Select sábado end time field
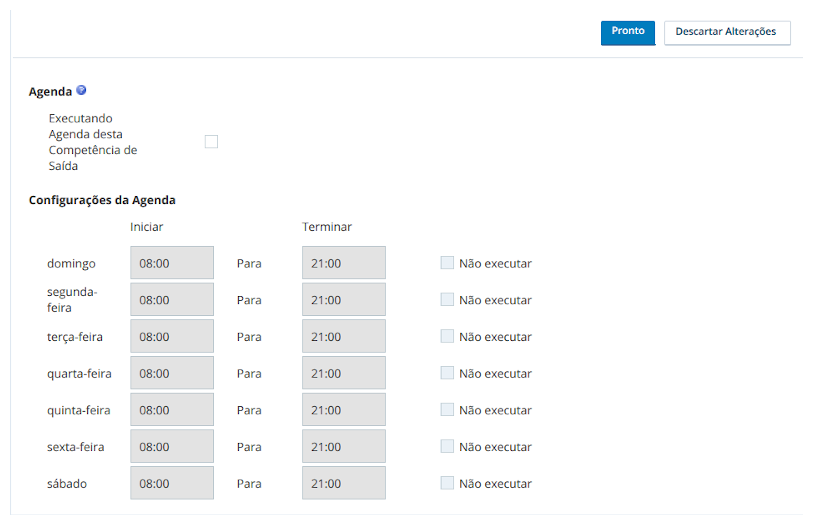The height and width of the screenshot is (526, 814). click(344, 483)
